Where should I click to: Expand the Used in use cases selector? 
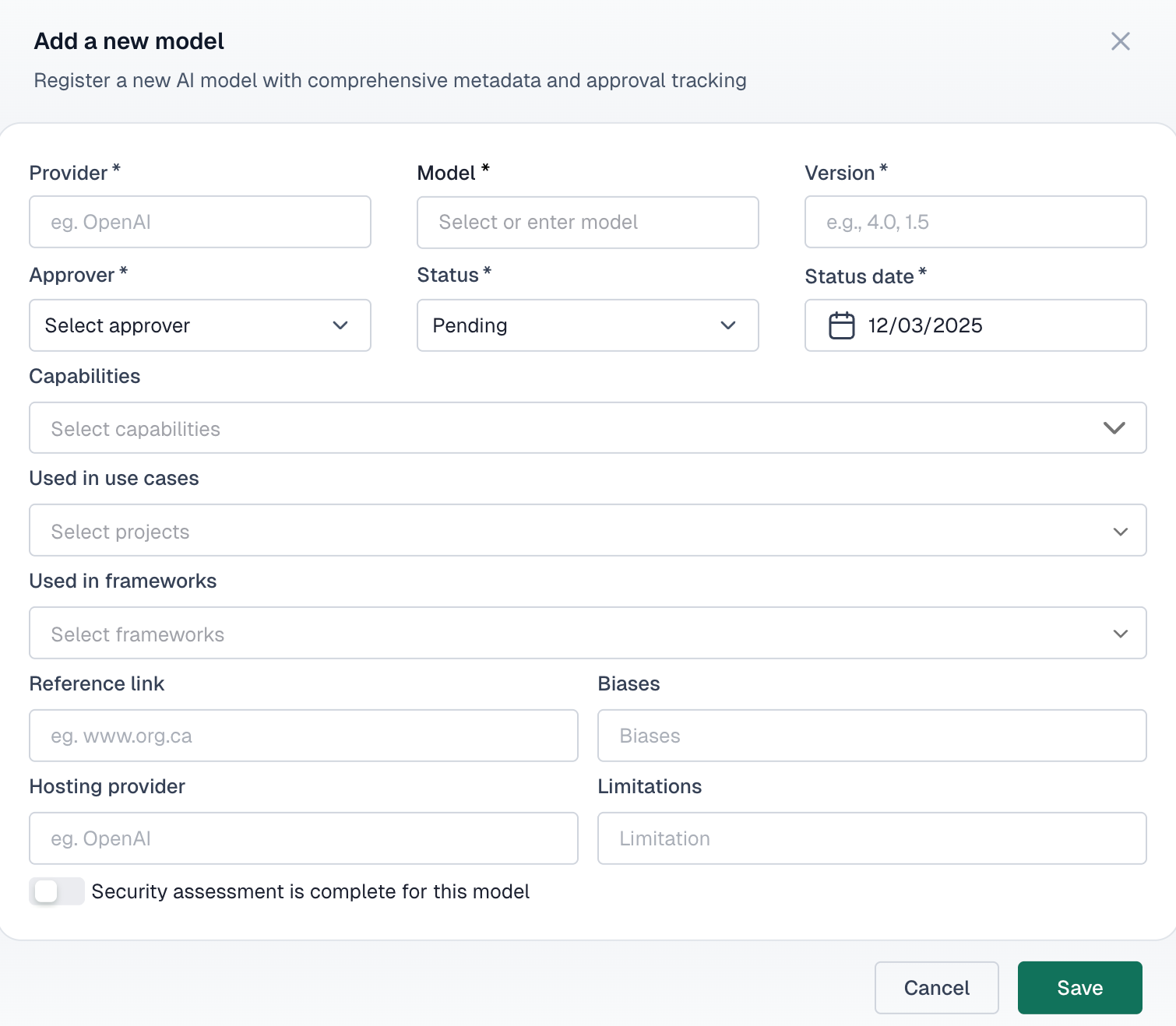coord(587,531)
